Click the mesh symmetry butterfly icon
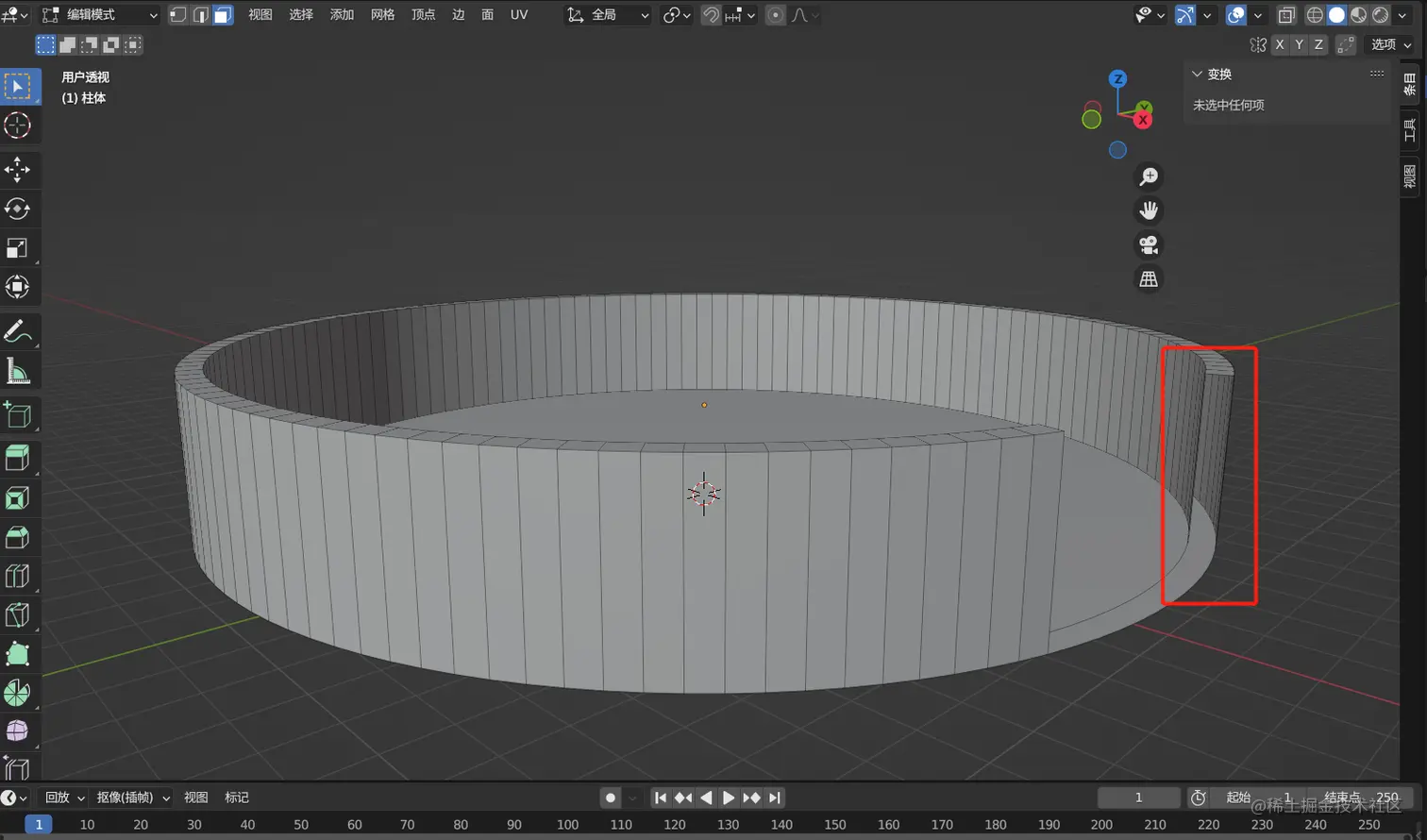The width and height of the screenshot is (1427, 840). tap(1258, 44)
